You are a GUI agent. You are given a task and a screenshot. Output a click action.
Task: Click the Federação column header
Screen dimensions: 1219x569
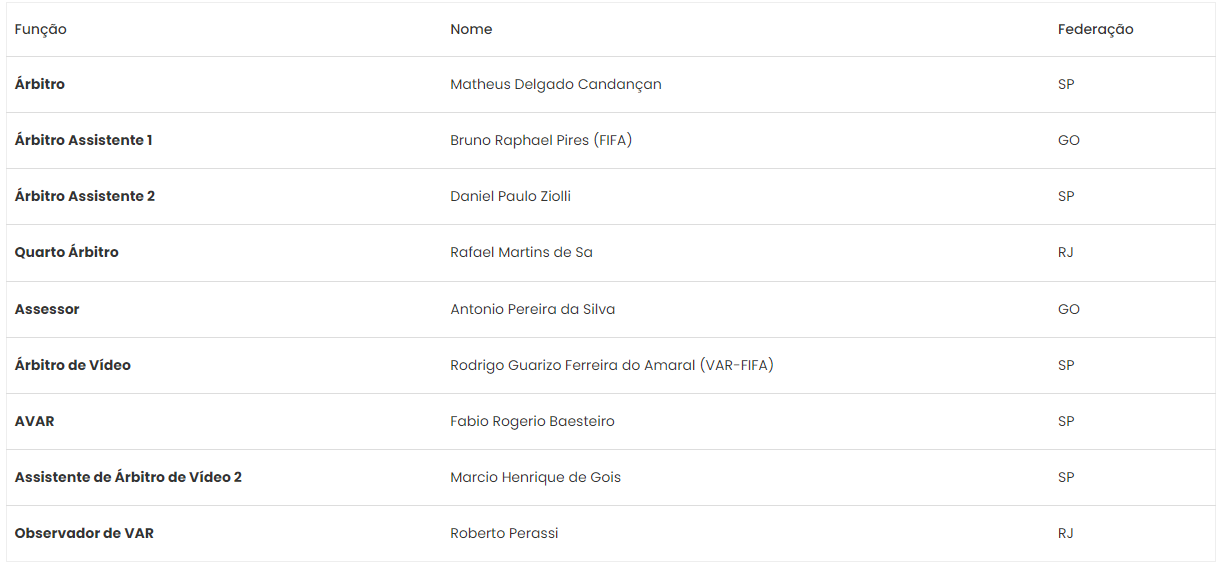point(1096,29)
